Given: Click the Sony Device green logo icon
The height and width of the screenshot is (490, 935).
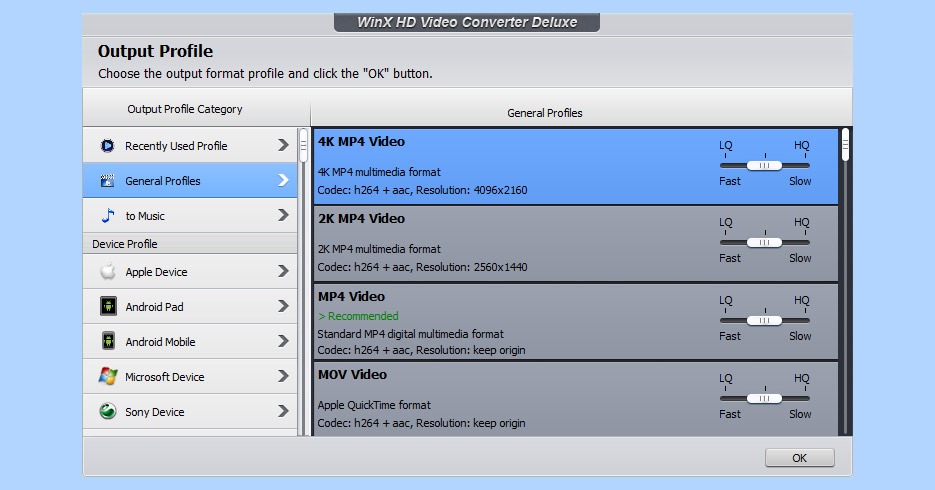Looking at the screenshot, I should pos(108,411).
